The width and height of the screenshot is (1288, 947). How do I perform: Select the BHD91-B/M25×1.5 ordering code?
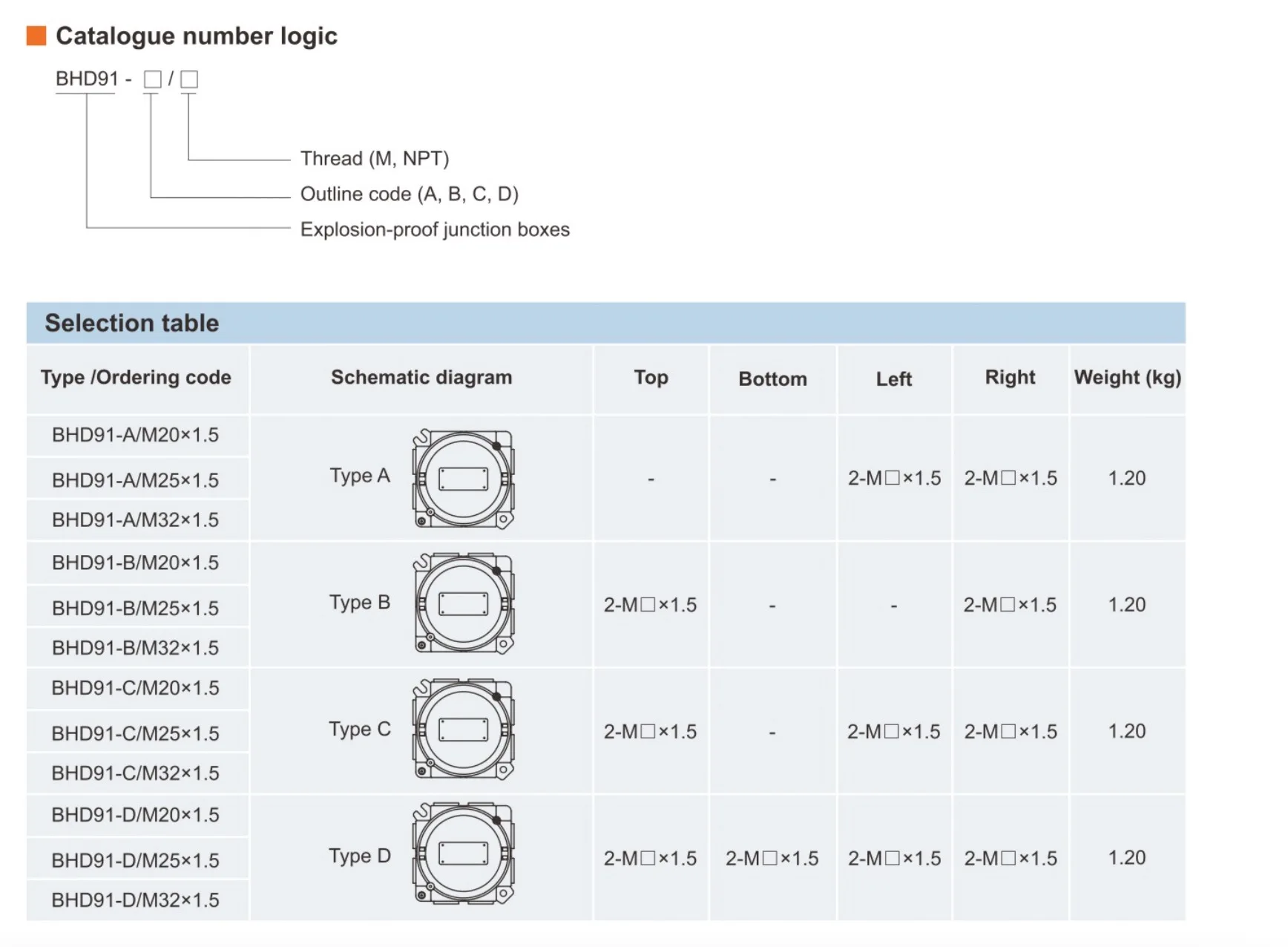pos(136,608)
